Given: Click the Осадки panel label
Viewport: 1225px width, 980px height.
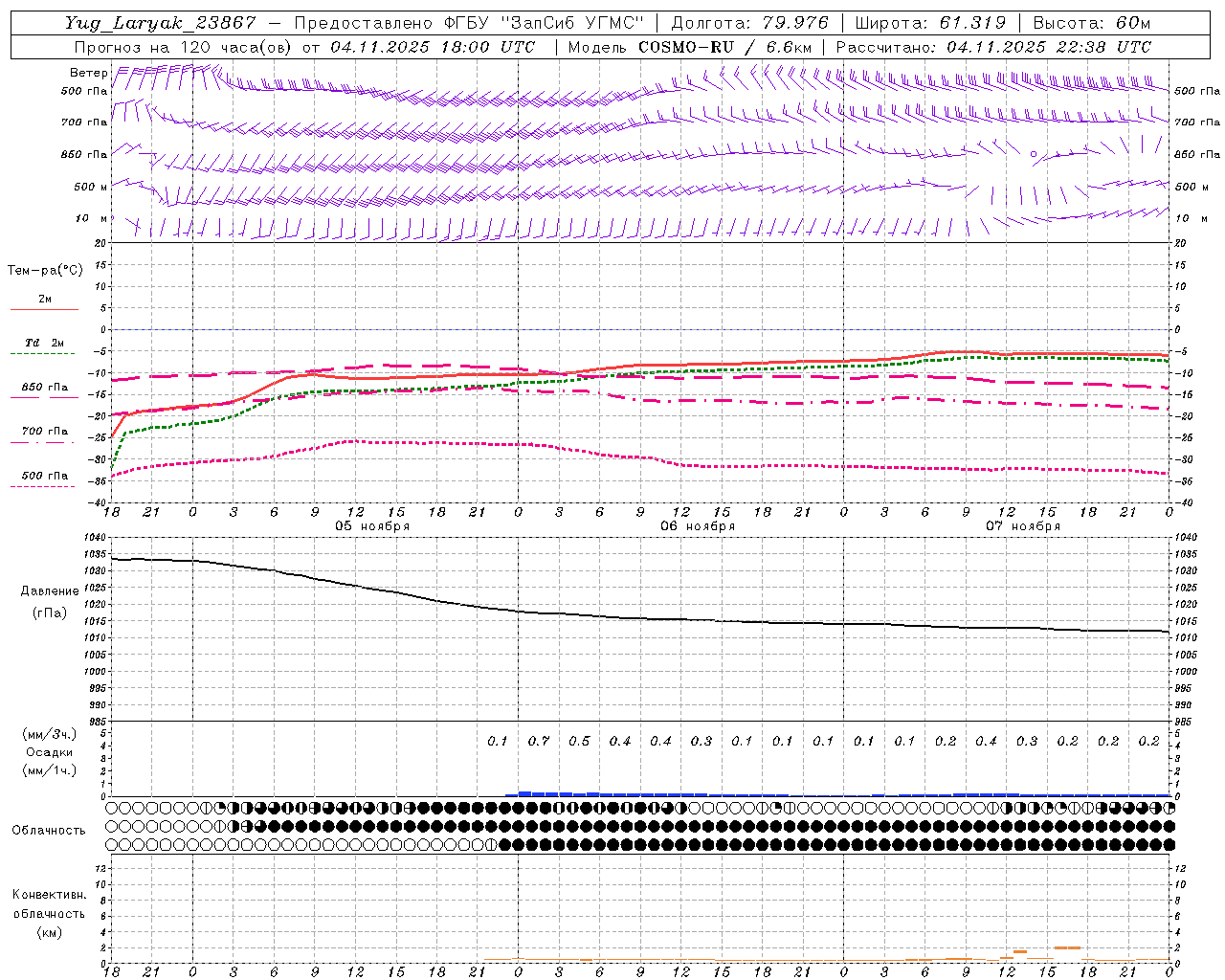Looking at the screenshot, I should coord(50,752).
